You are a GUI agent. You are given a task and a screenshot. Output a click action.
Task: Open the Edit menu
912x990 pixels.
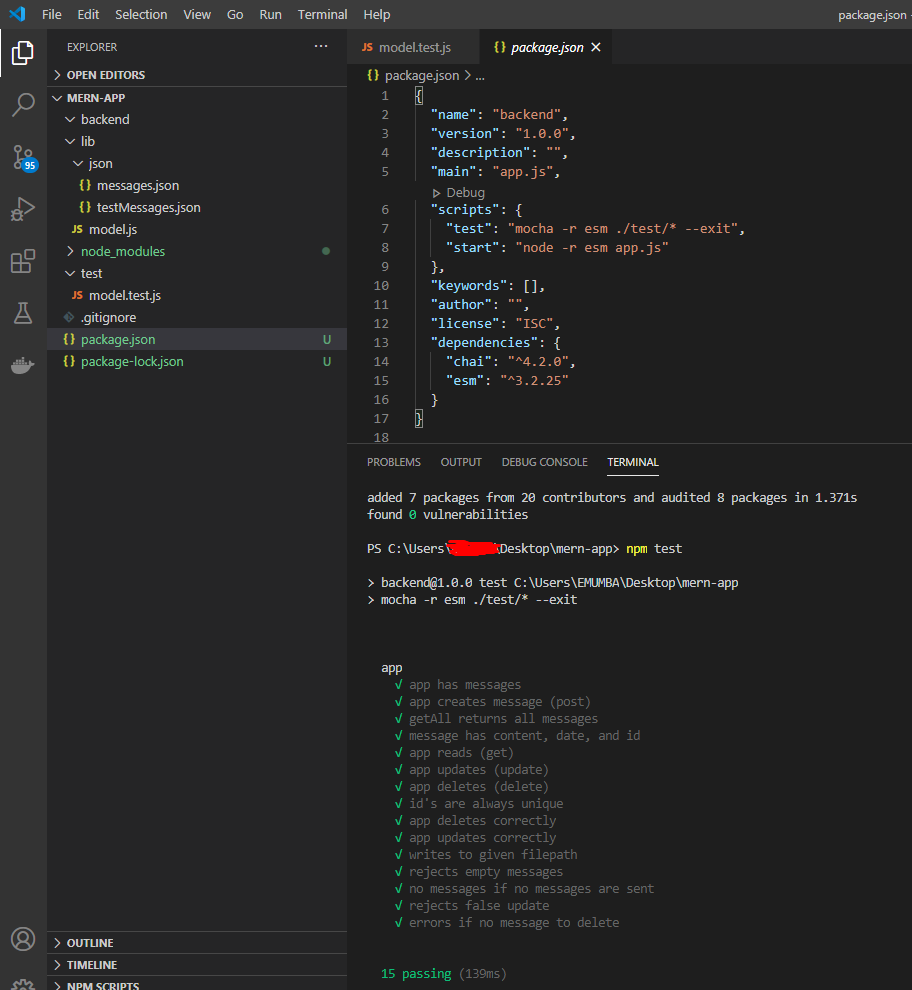tap(88, 14)
